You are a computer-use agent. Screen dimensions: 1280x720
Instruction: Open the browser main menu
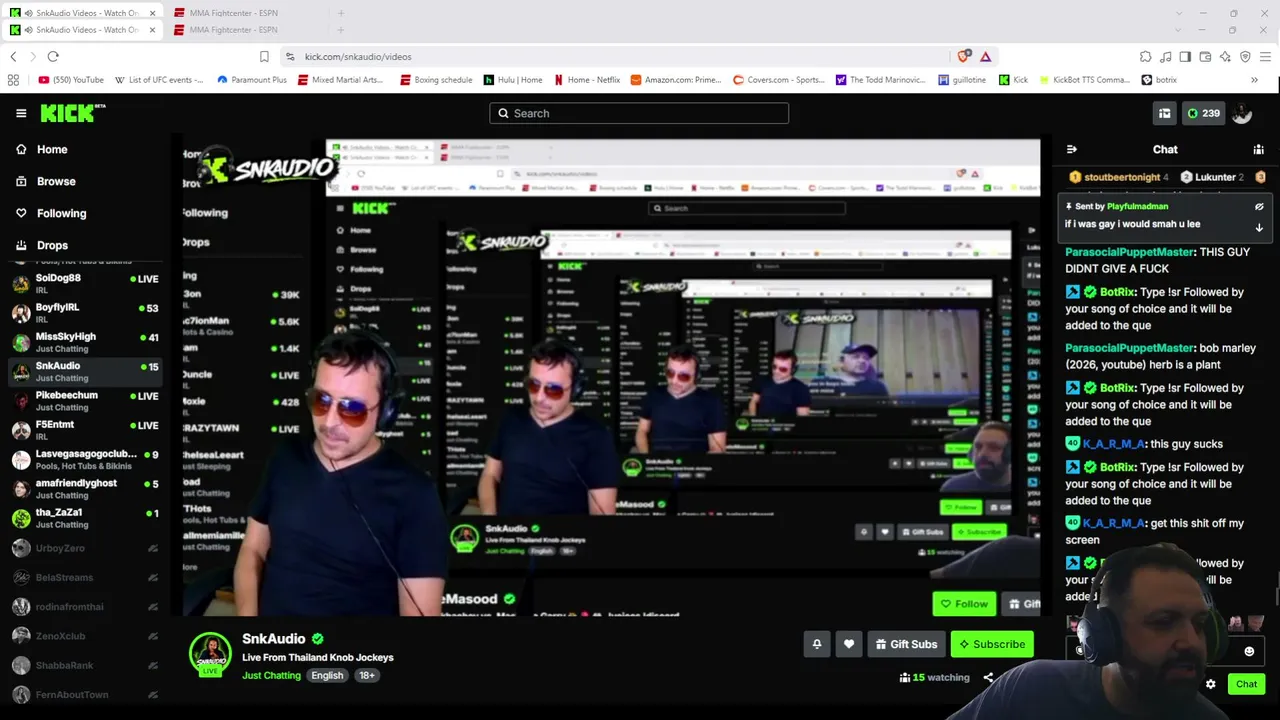click(1265, 57)
